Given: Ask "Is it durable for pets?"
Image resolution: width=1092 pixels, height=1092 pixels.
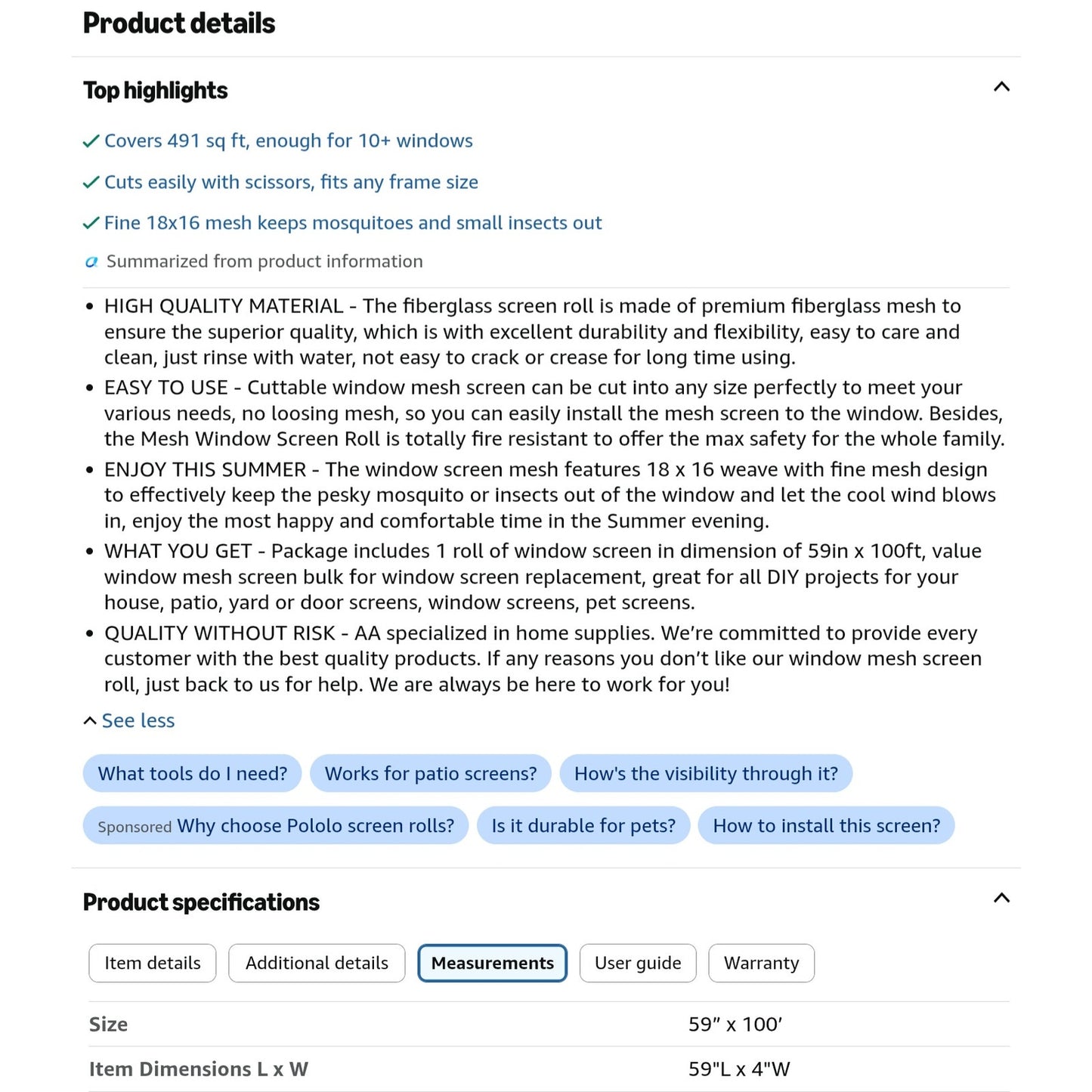Looking at the screenshot, I should [x=583, y=826].
